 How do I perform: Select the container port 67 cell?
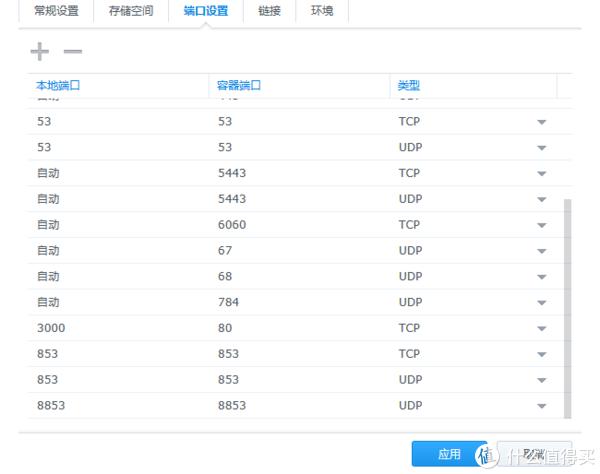pos(225,251)
